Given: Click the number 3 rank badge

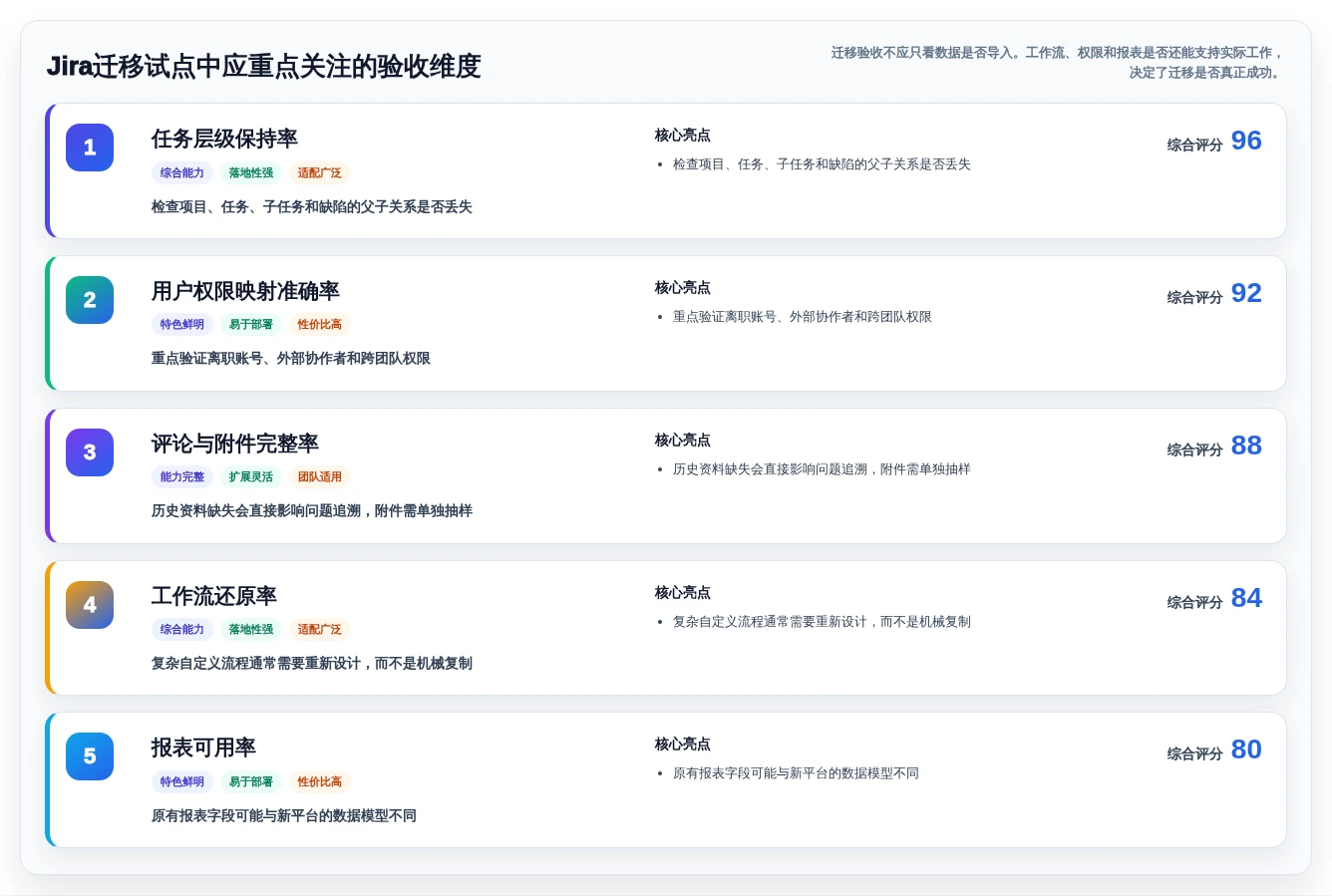Looking at the screenshot, I should [x=90, y=452].
